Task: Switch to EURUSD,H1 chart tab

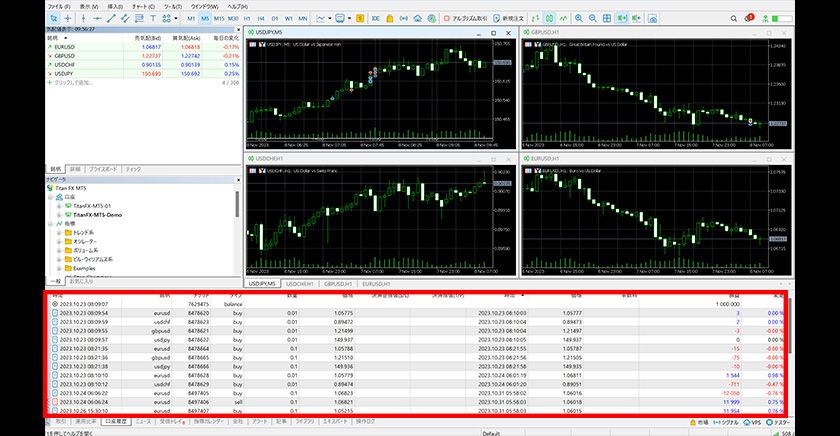Action: click(x=377, y=284)
